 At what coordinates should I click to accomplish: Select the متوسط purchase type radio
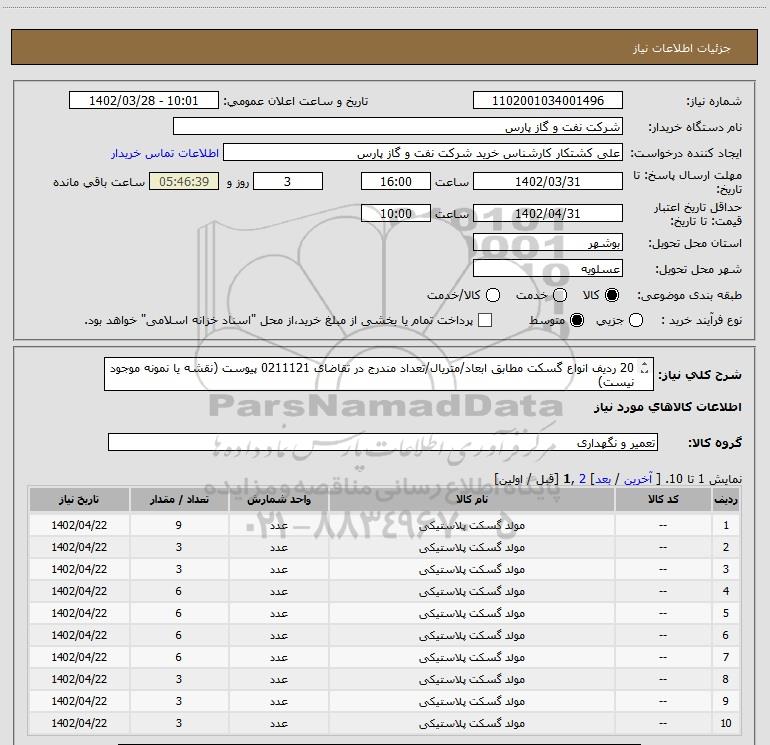(577, 320)
